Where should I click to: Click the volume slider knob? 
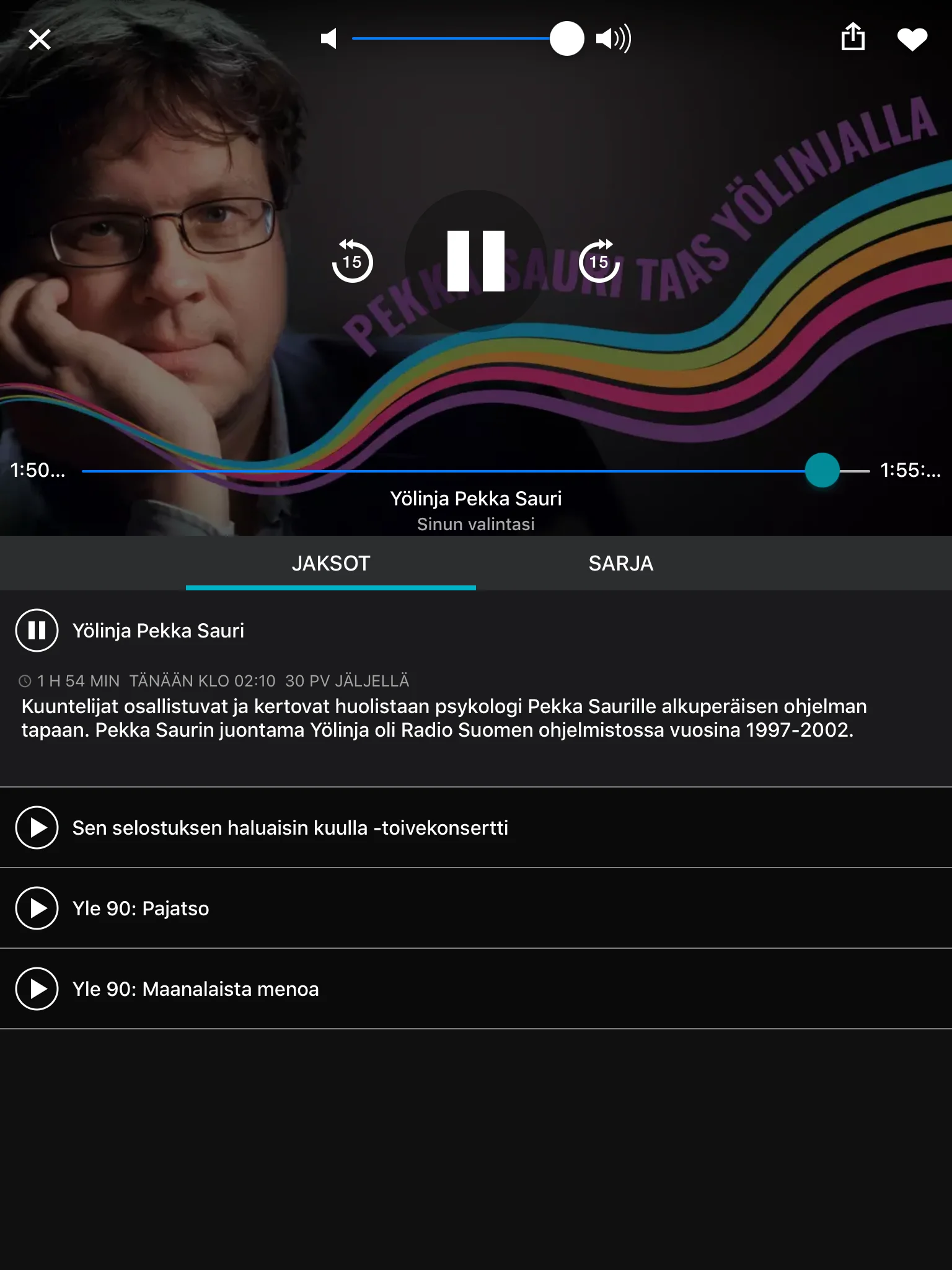(566, 38)
